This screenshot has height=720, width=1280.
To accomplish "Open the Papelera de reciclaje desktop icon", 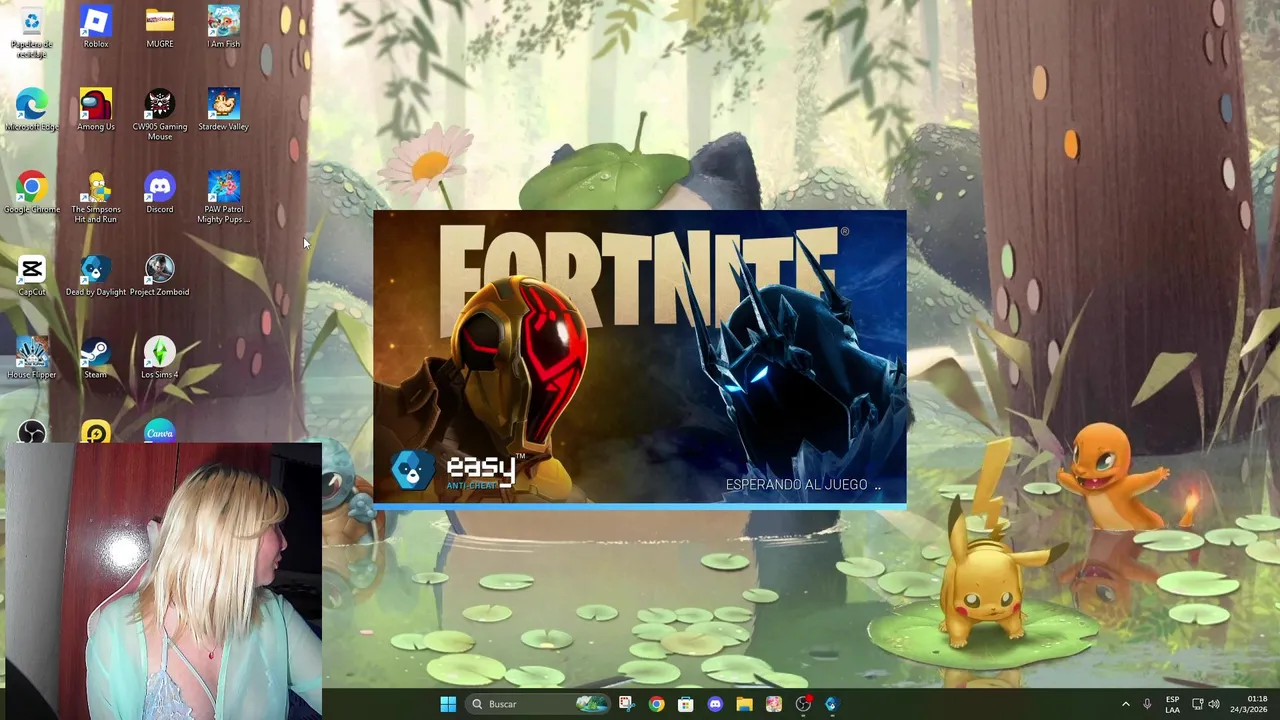I will click(x=32, y=32).
